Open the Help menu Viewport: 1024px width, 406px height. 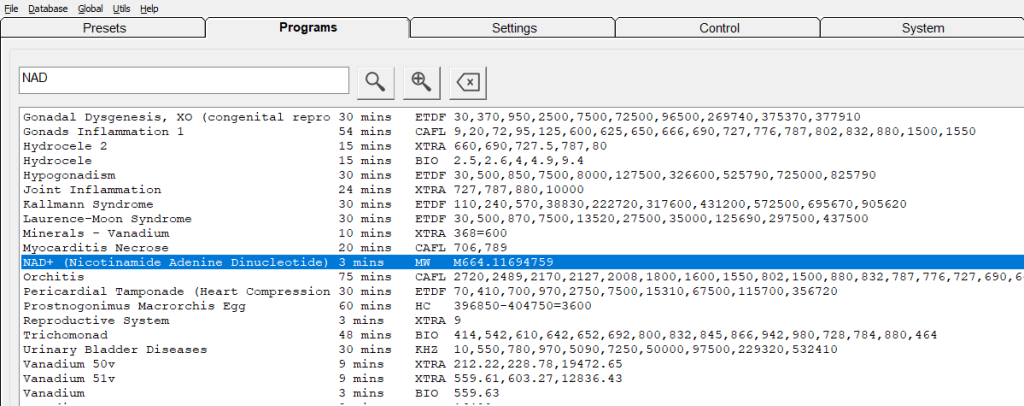(149, 8)
